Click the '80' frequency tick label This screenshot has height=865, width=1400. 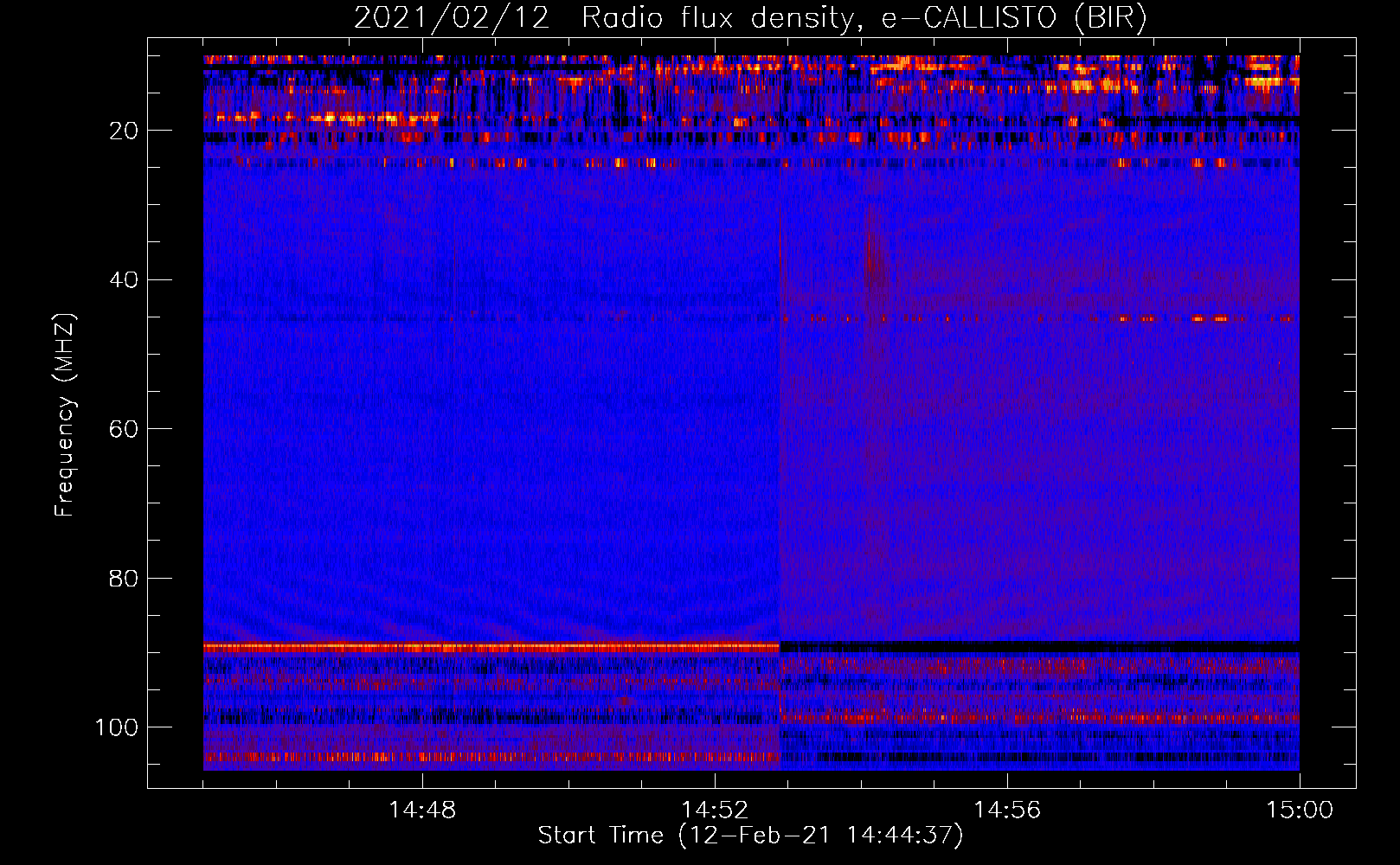tap(124, 578)
